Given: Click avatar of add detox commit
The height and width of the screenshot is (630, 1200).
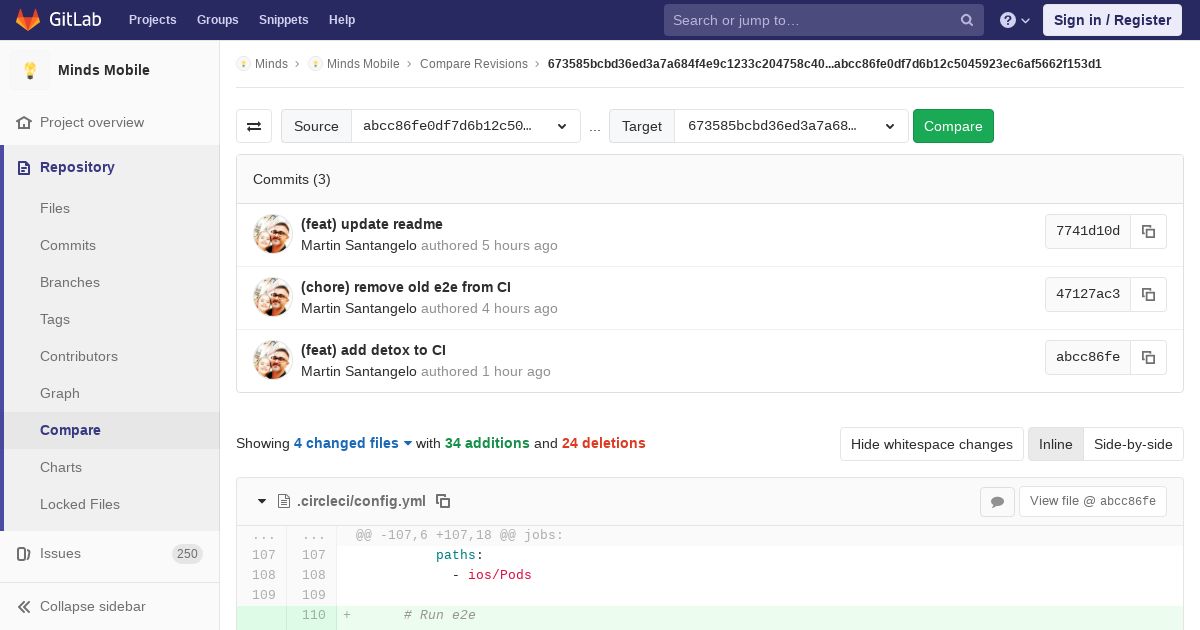Looking at the screenshot, I should (x=272, y=360).
